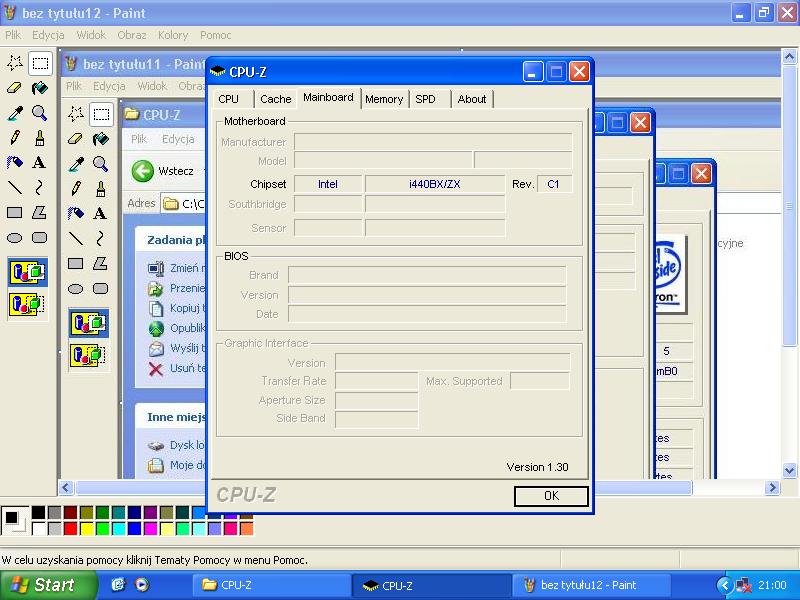Click the scroll up arrow of Paint's vertical scrollbar

pos(789,56)
